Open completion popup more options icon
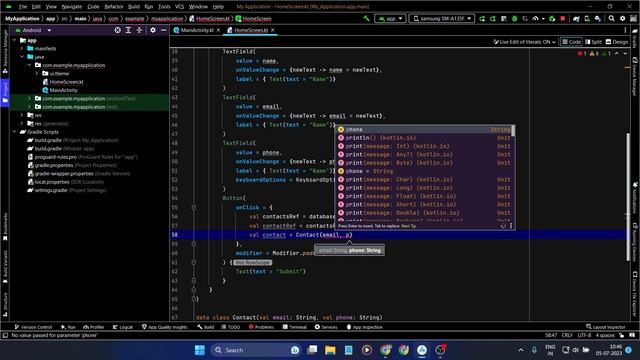Viewport: 640px width, 360px height. pyautogui.click(x=511, y=226)
